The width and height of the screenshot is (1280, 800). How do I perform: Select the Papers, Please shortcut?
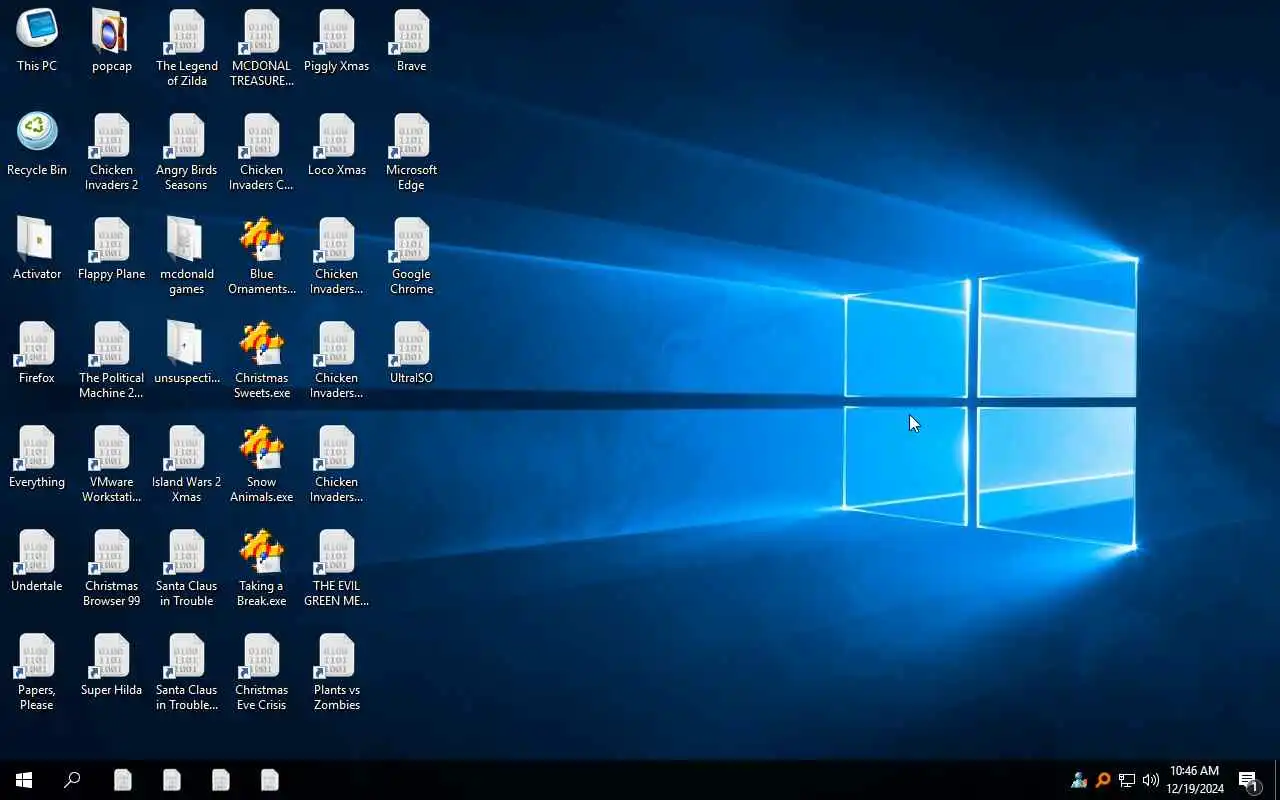37,671
